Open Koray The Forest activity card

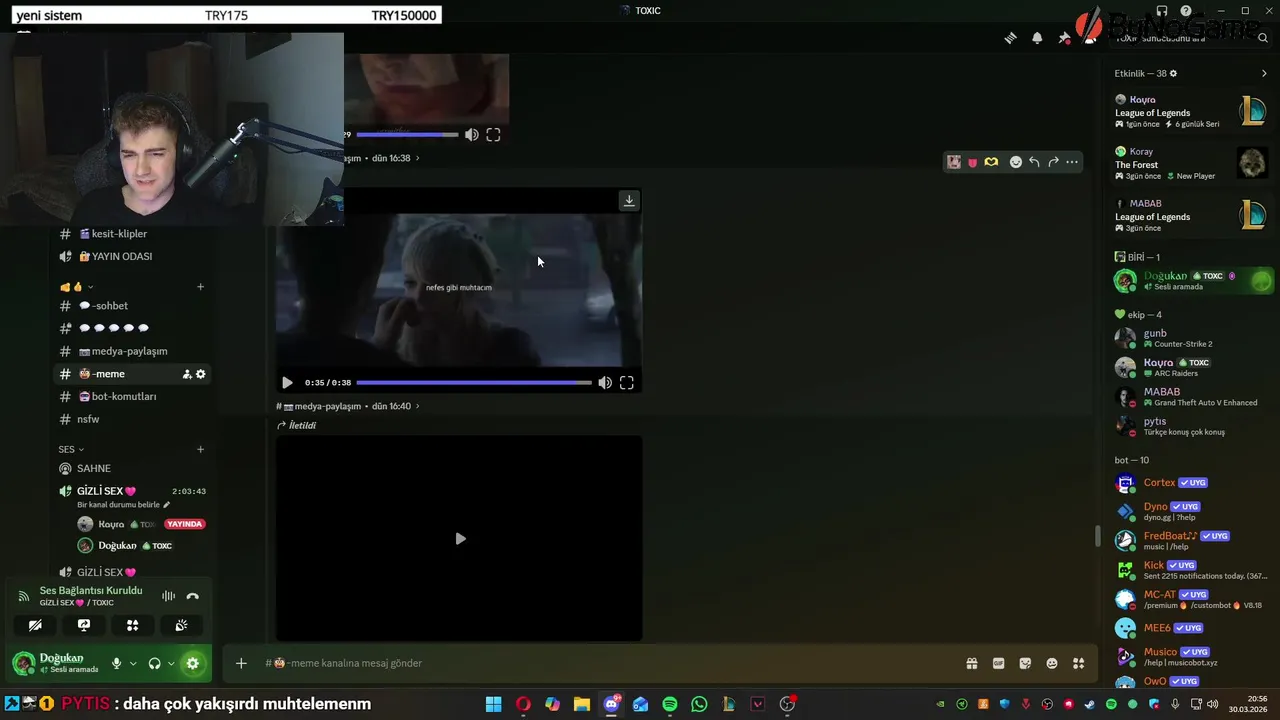coord(1191,164)
